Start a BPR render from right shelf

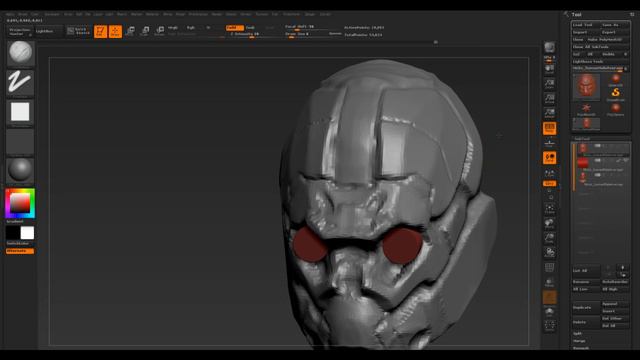tap(549, 47)
